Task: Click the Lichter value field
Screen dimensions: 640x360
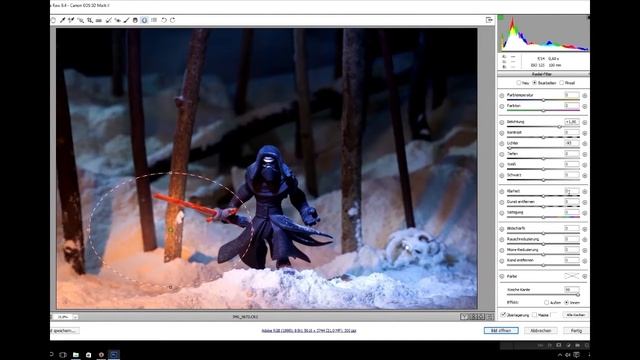Action: [x=571, y=143]
